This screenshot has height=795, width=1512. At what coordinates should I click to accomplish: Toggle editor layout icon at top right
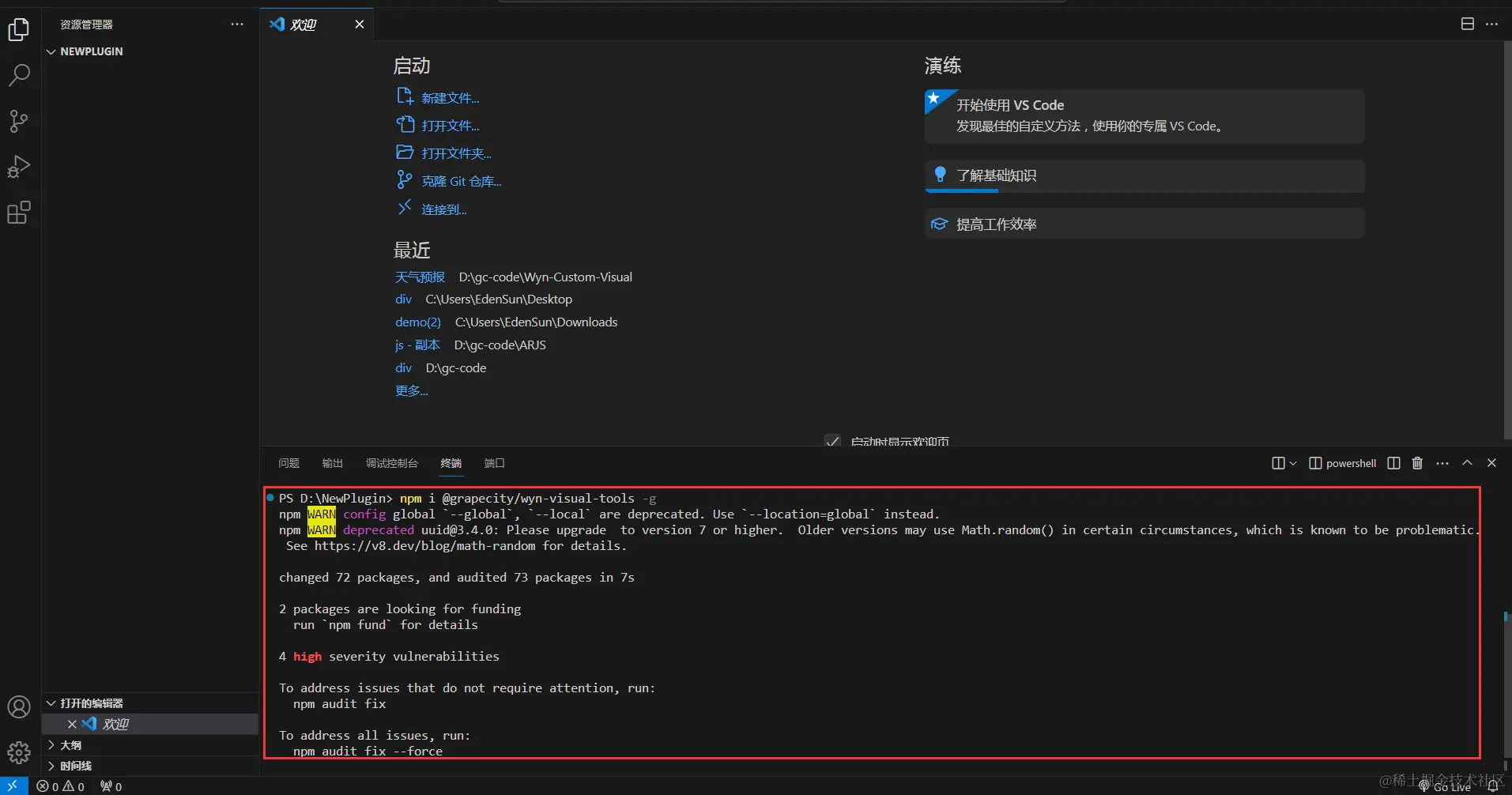coord(1468,24)
